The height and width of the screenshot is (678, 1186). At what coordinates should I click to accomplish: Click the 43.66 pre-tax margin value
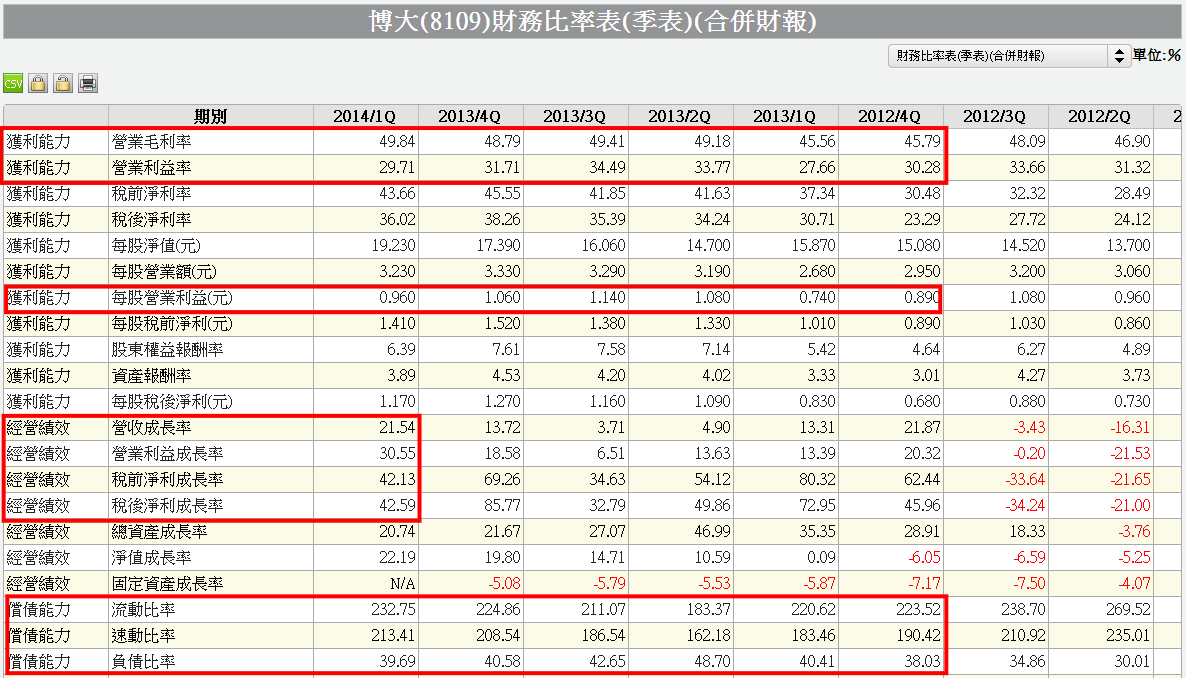click(x=397, y=194)
